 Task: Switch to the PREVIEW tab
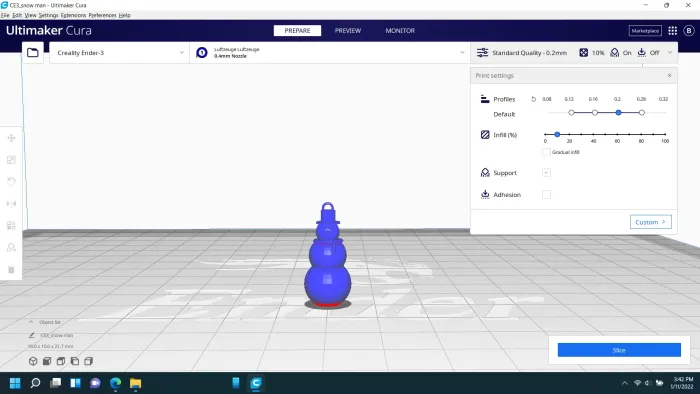click(x=348, y=30)
